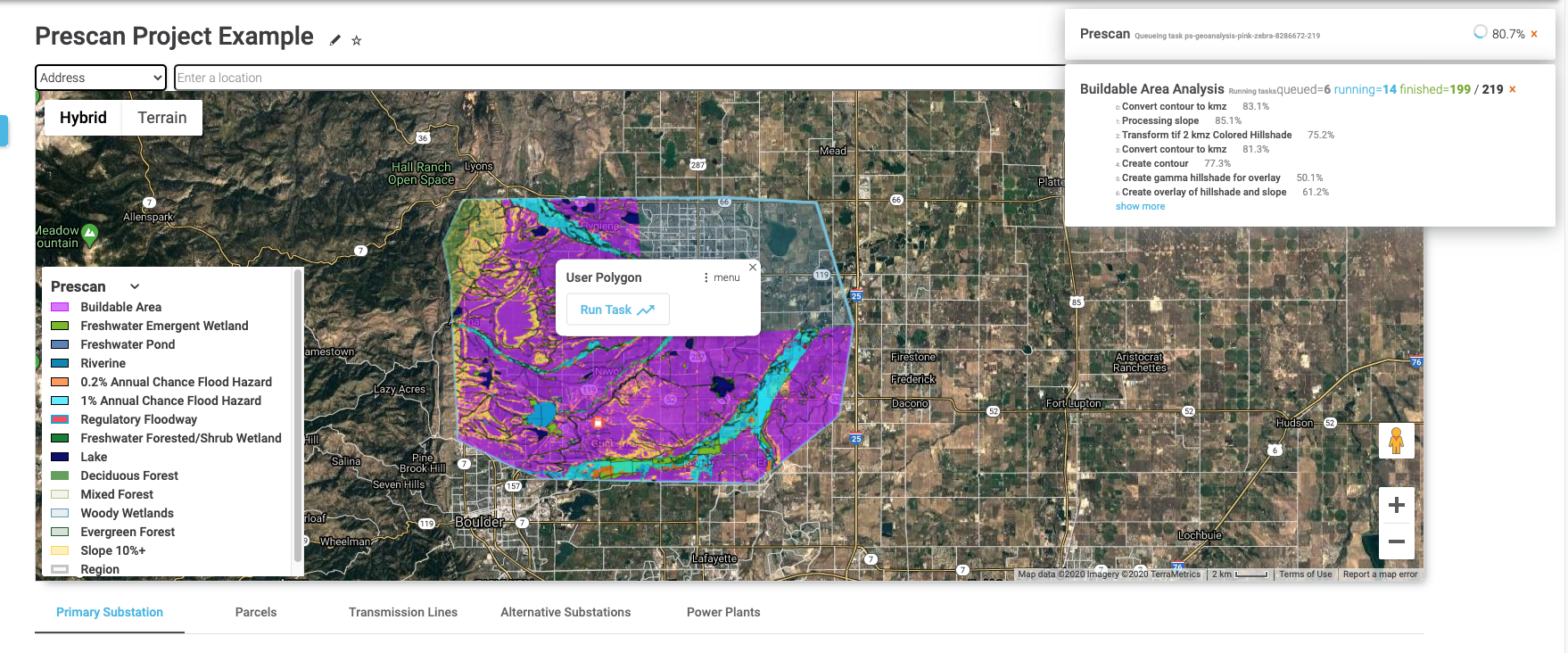Click Report a map error link
The image size is (1568, 653).
coord(1380,574)
